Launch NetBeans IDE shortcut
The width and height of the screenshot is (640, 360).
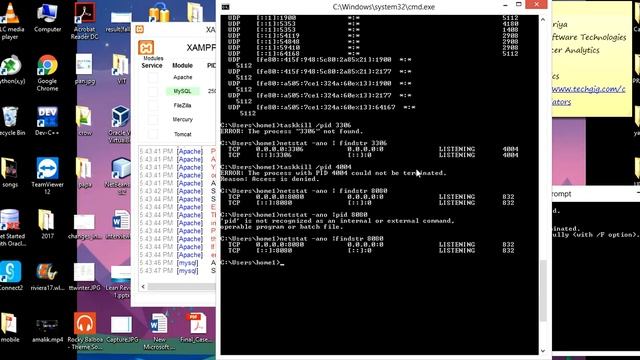tap(120, 176)
